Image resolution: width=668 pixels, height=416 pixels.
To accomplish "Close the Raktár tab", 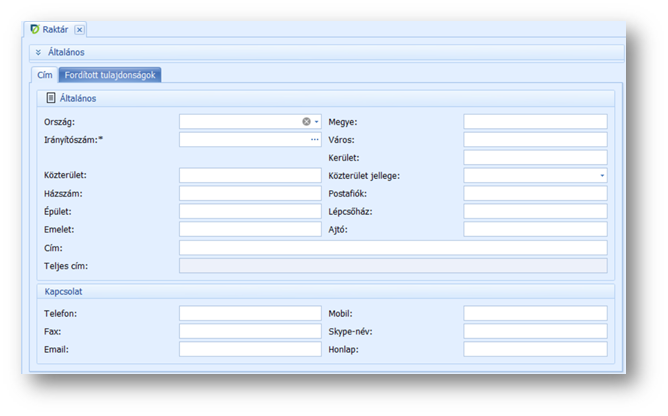I will tap(80, 30).
